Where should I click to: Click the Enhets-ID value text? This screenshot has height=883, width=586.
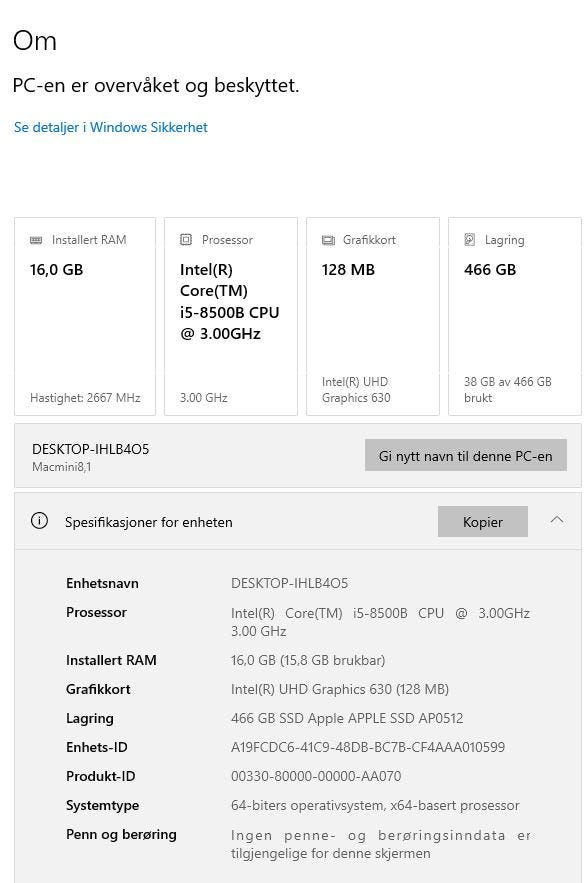(368, 747)
